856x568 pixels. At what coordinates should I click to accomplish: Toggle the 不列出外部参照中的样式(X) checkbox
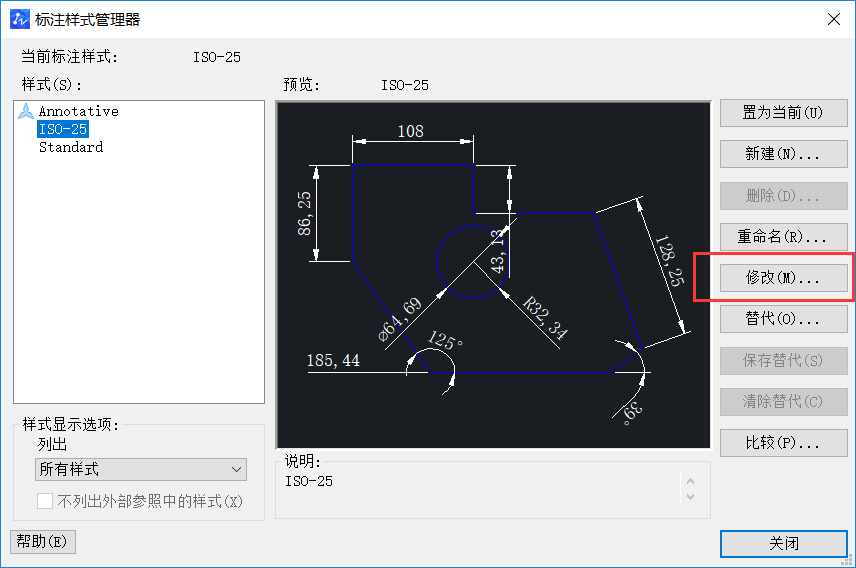45,501
